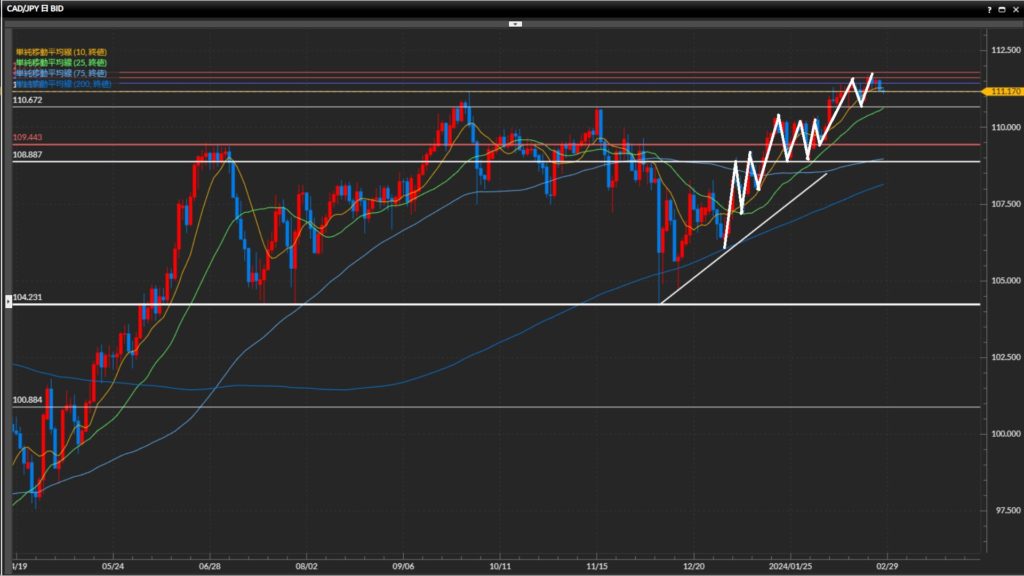Click the 06/28 date on time axis
This screenshot has width=1024, height=576.
pos(210,564)
